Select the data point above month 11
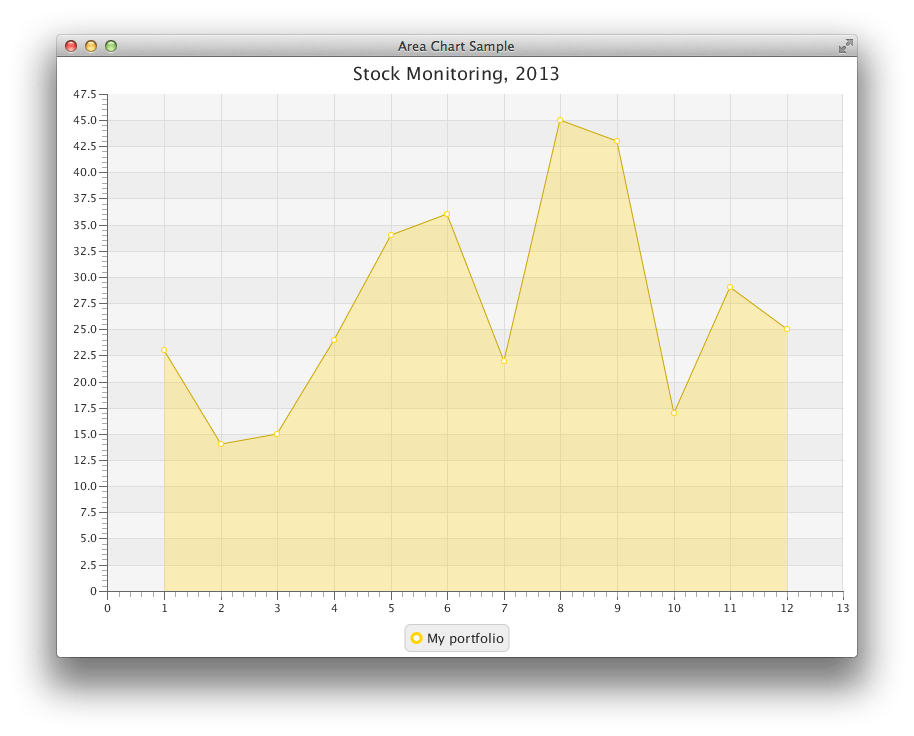The image size is (914, 736). [x=731, y=288]
